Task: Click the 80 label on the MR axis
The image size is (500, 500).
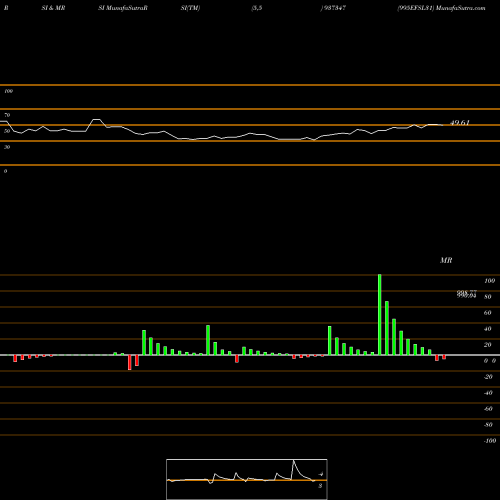Action: [488, 297]
